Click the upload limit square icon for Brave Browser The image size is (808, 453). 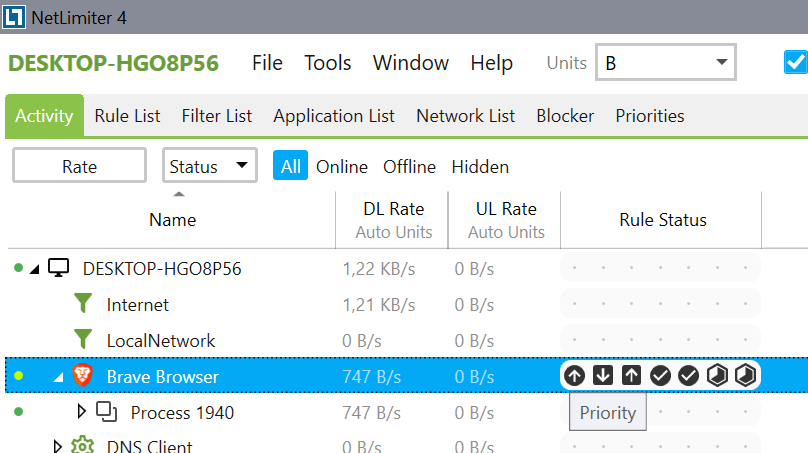pyautogui.click(x=631, y=376)
